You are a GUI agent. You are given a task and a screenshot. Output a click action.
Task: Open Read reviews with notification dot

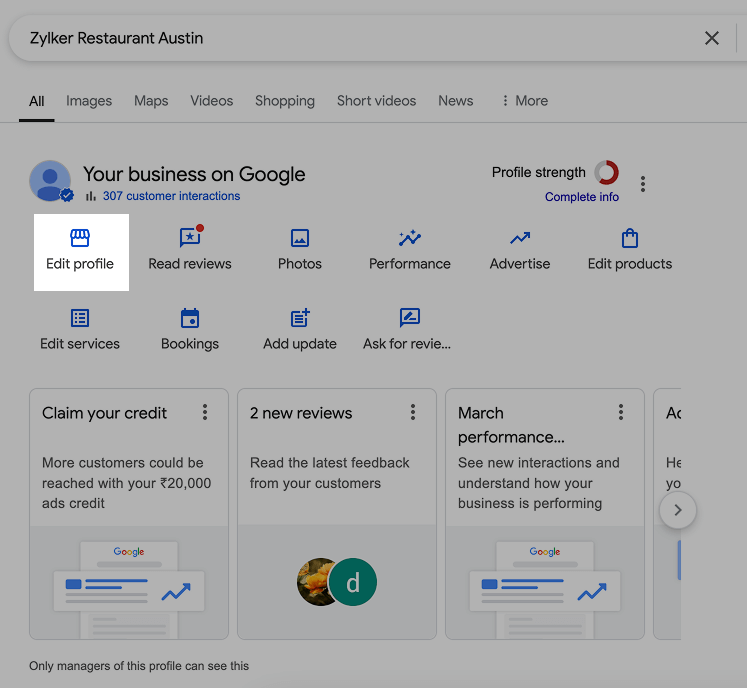pos(190,250)
